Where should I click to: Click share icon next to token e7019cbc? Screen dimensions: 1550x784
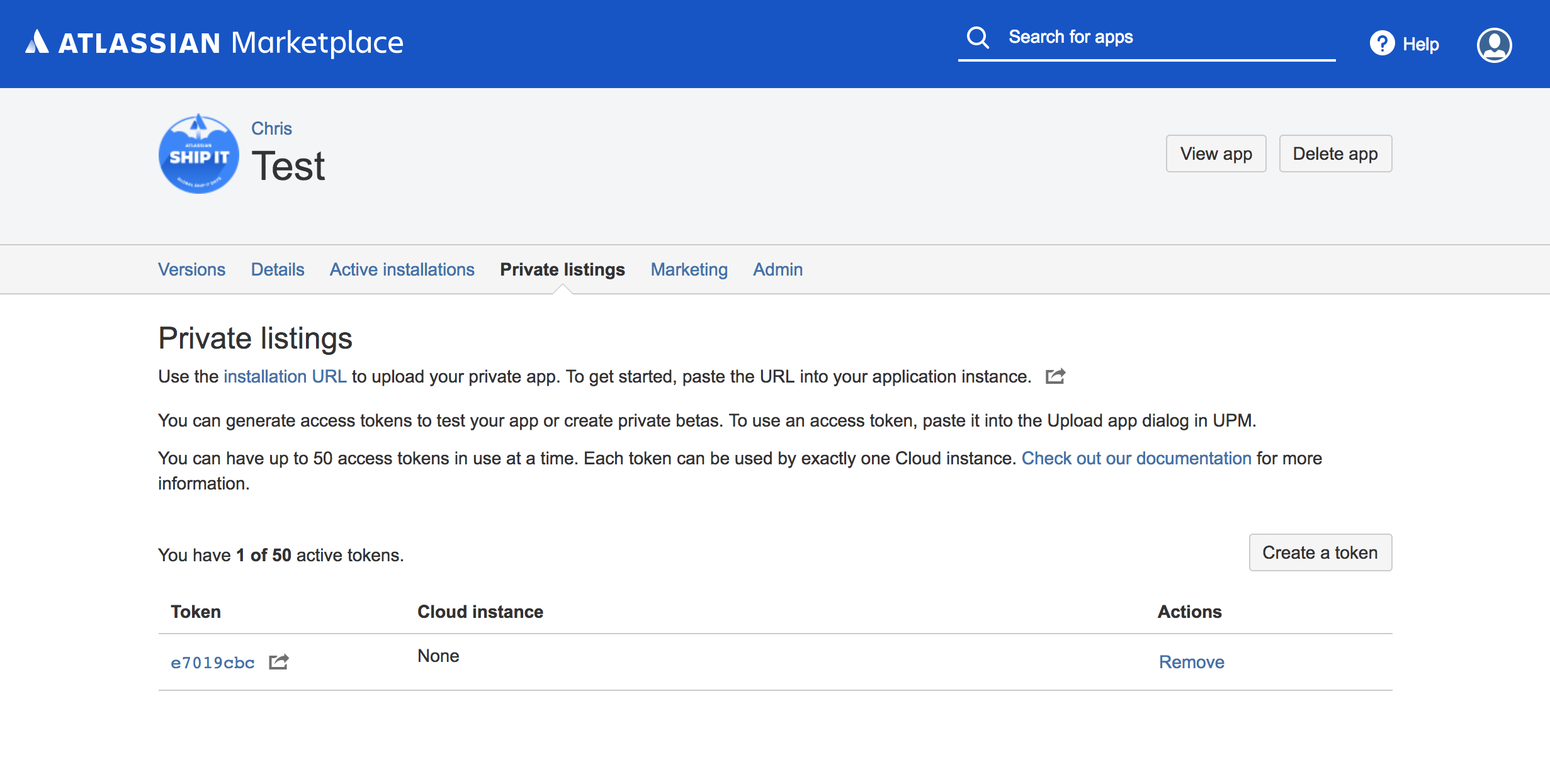click(x=278, y=662)
